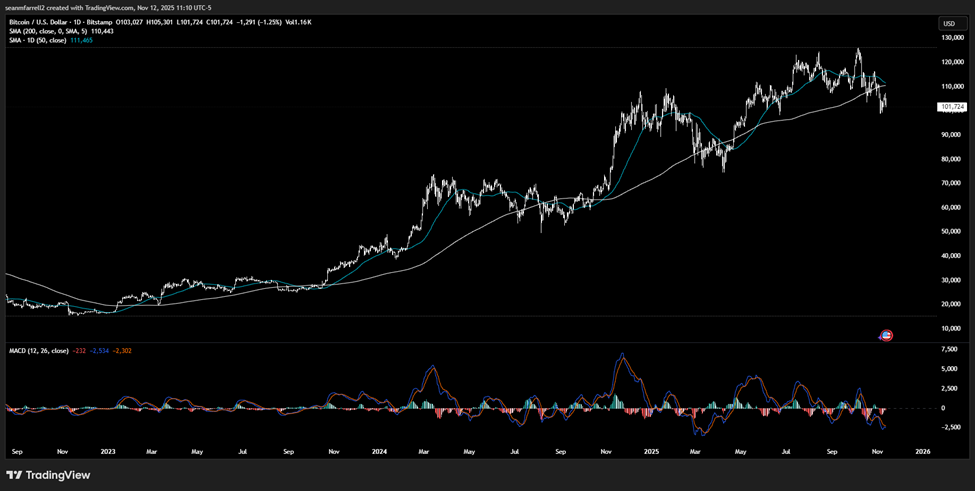Click the event flag icon on the chart
Image resolution: width=975 pixels, height=491 pixels.
point(885,336)
